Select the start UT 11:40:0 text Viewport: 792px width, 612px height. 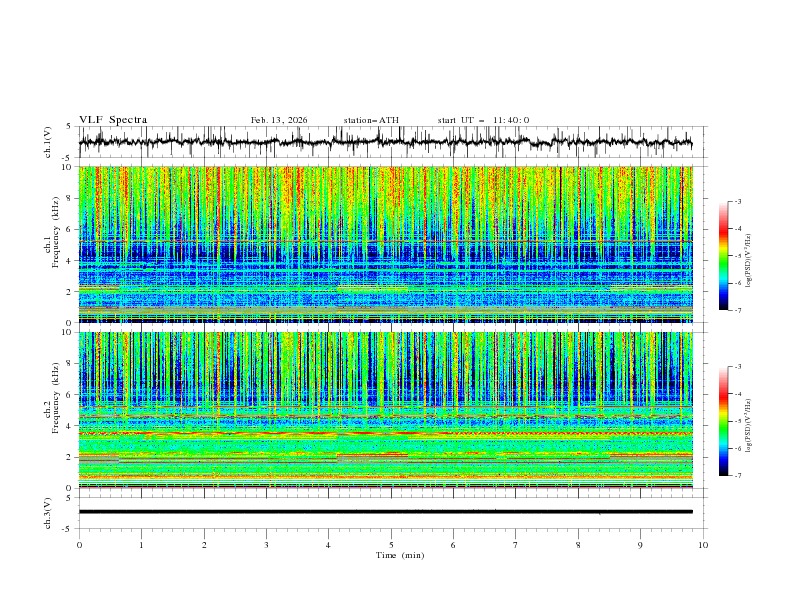tap(483, 120)
